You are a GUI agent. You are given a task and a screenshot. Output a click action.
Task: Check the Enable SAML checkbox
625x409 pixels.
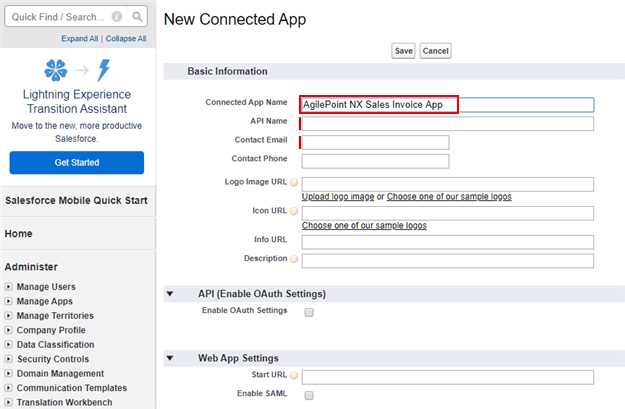(x=309, y=395)
